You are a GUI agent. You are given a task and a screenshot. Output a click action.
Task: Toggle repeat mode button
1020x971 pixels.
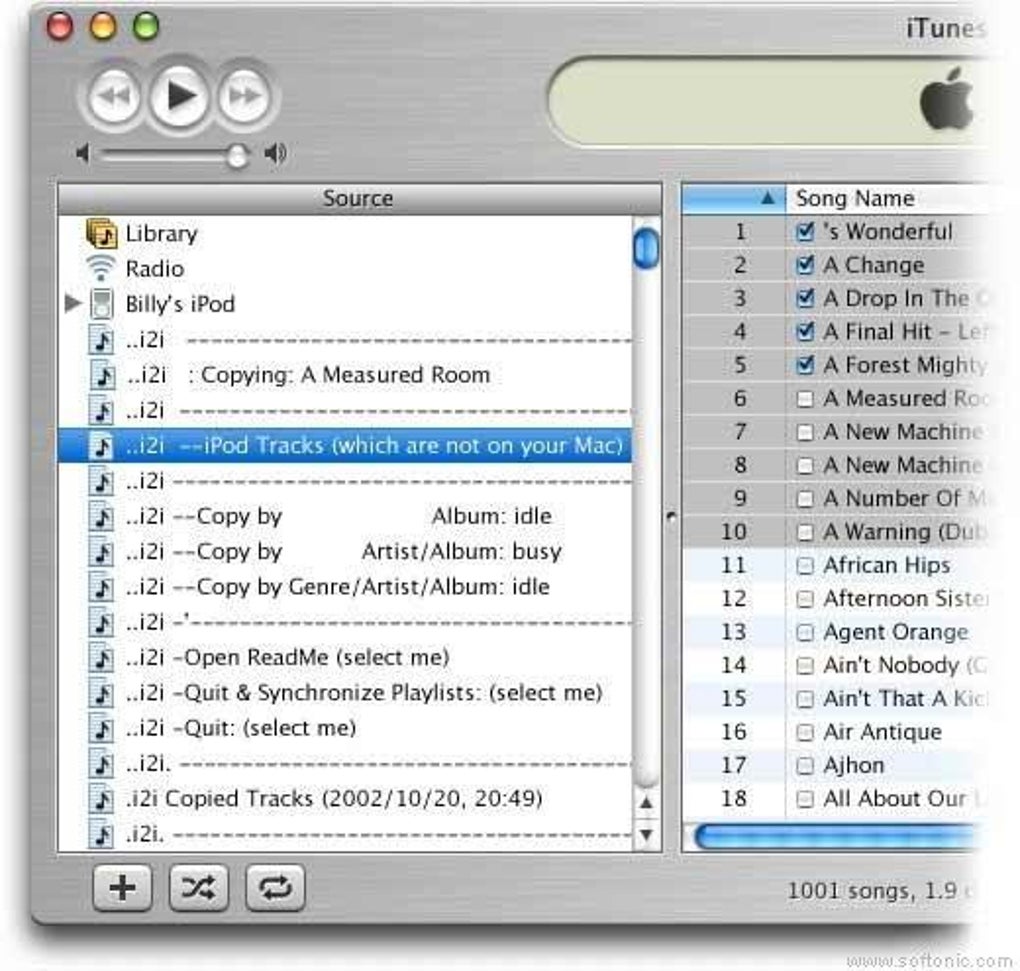point(275,887)
